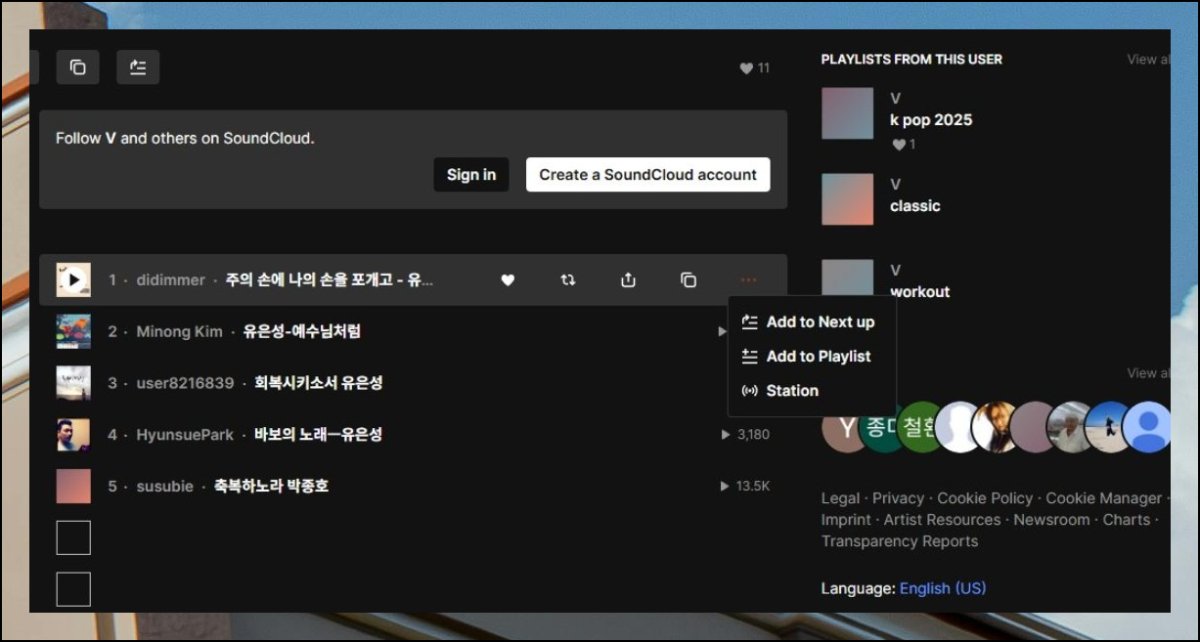Screen dimensions: 1200x642
Task: Open the Cookie Policy footer link
Action: click(x=985, y=498)
